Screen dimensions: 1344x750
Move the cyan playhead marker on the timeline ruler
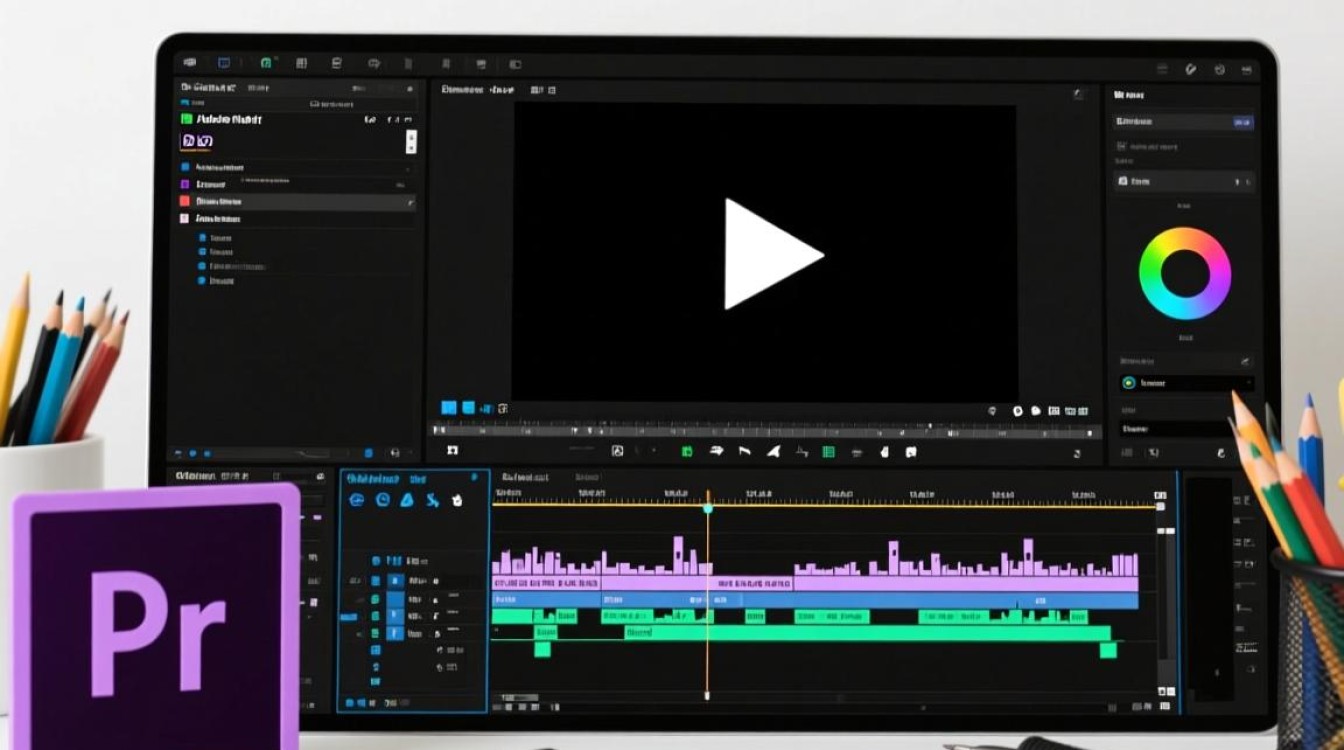point(708,508)
